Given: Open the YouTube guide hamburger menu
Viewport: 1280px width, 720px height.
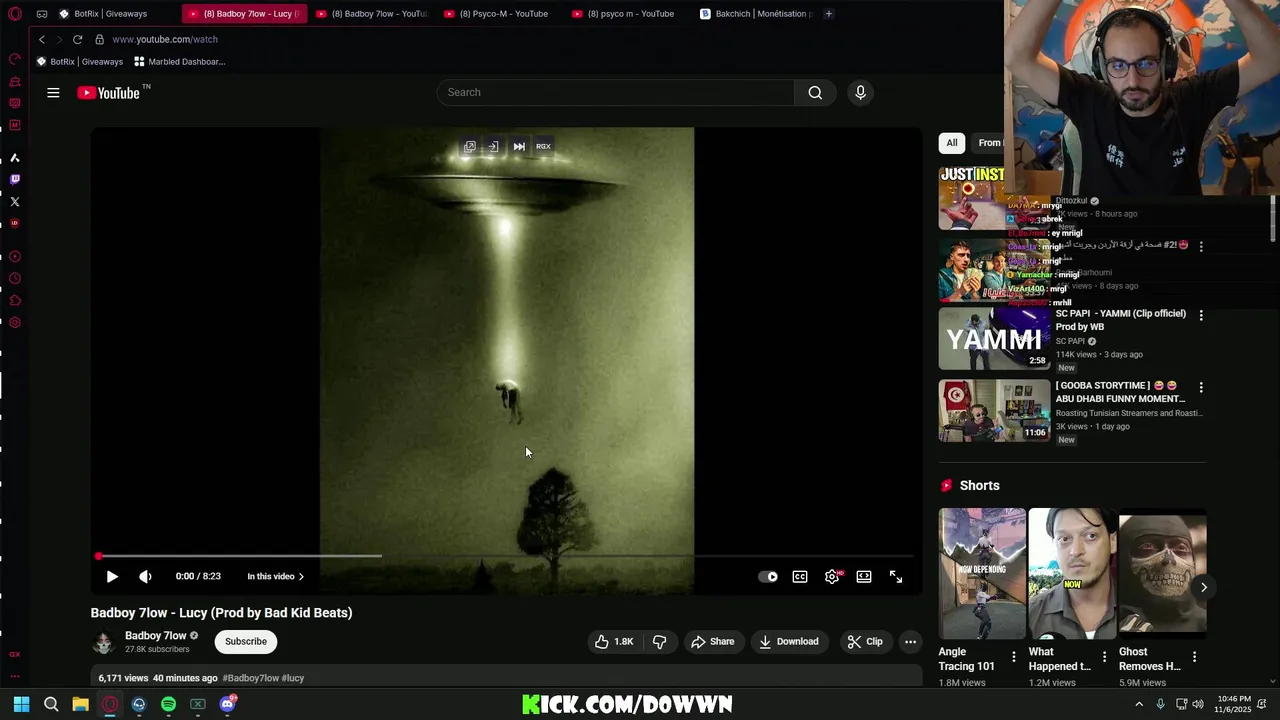Looking at the screenshot, I should pos(53,93).
